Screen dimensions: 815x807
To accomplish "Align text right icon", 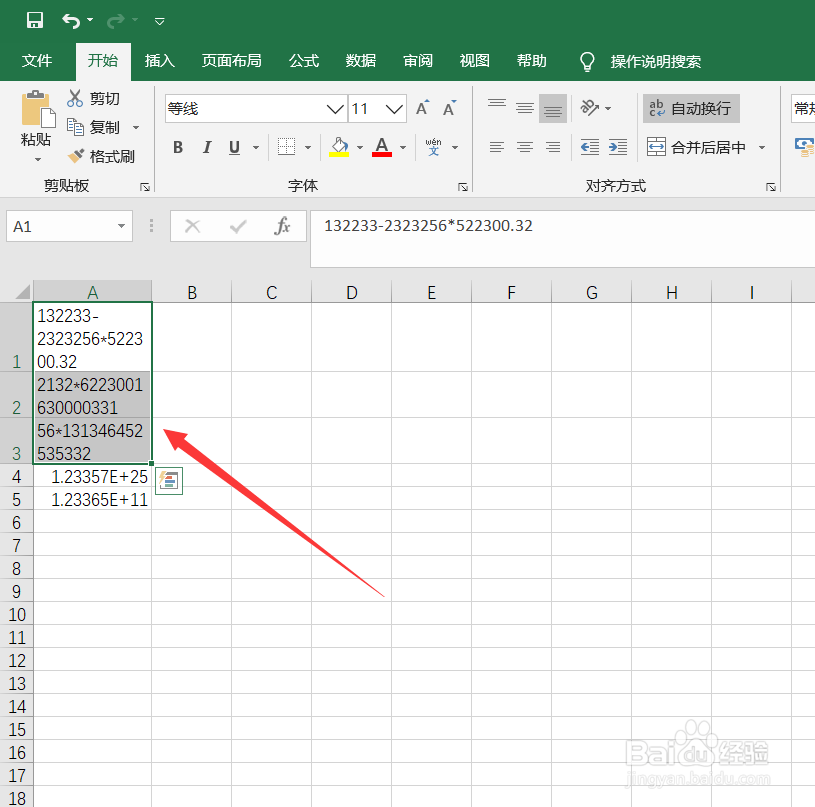I will (553, 148).
